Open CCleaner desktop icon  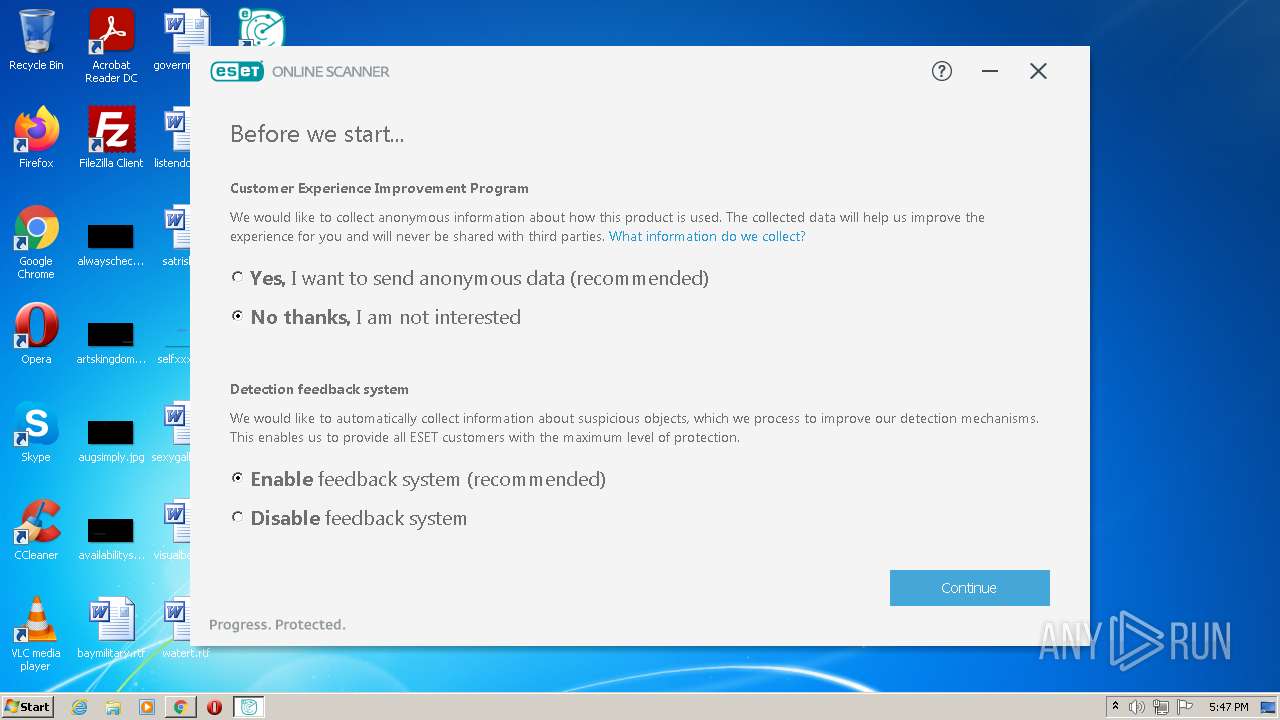pos(36,530)
